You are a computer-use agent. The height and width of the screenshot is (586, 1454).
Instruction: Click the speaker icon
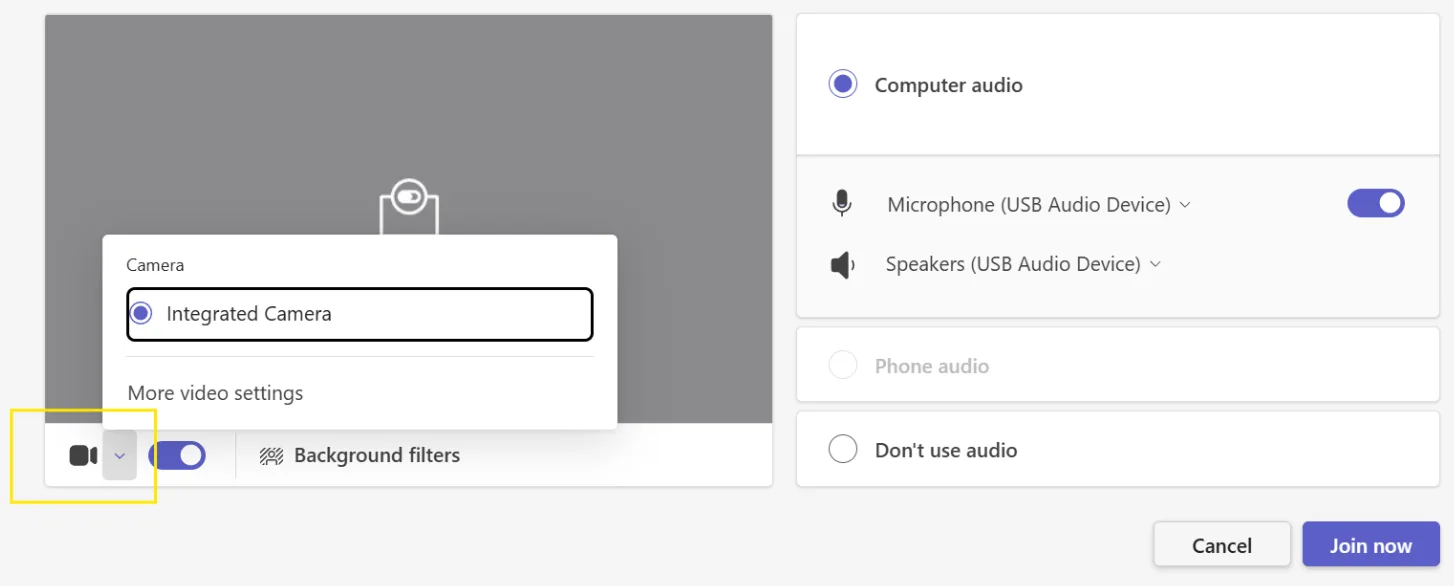pos(843,265)
